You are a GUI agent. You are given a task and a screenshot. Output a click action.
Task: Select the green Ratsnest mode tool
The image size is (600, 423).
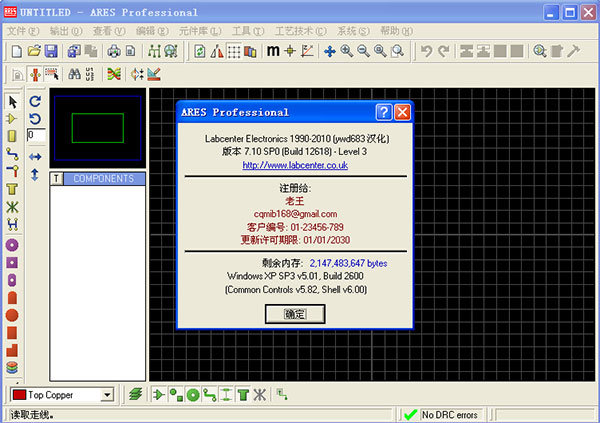tap(12, 207)
